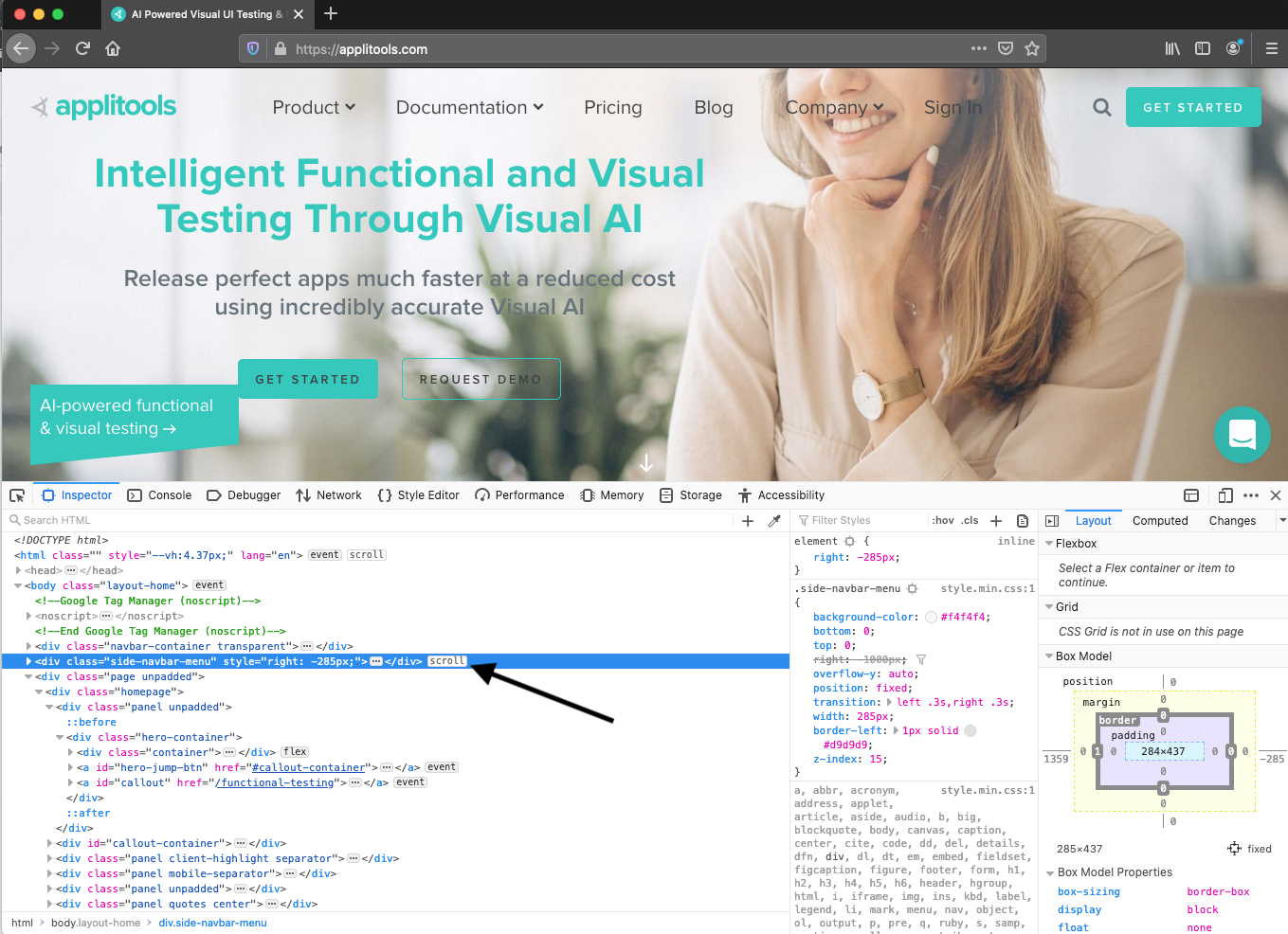The image size is (1288, 934).
Task: Open the Network tab
Action: click(x=329, y=495)
